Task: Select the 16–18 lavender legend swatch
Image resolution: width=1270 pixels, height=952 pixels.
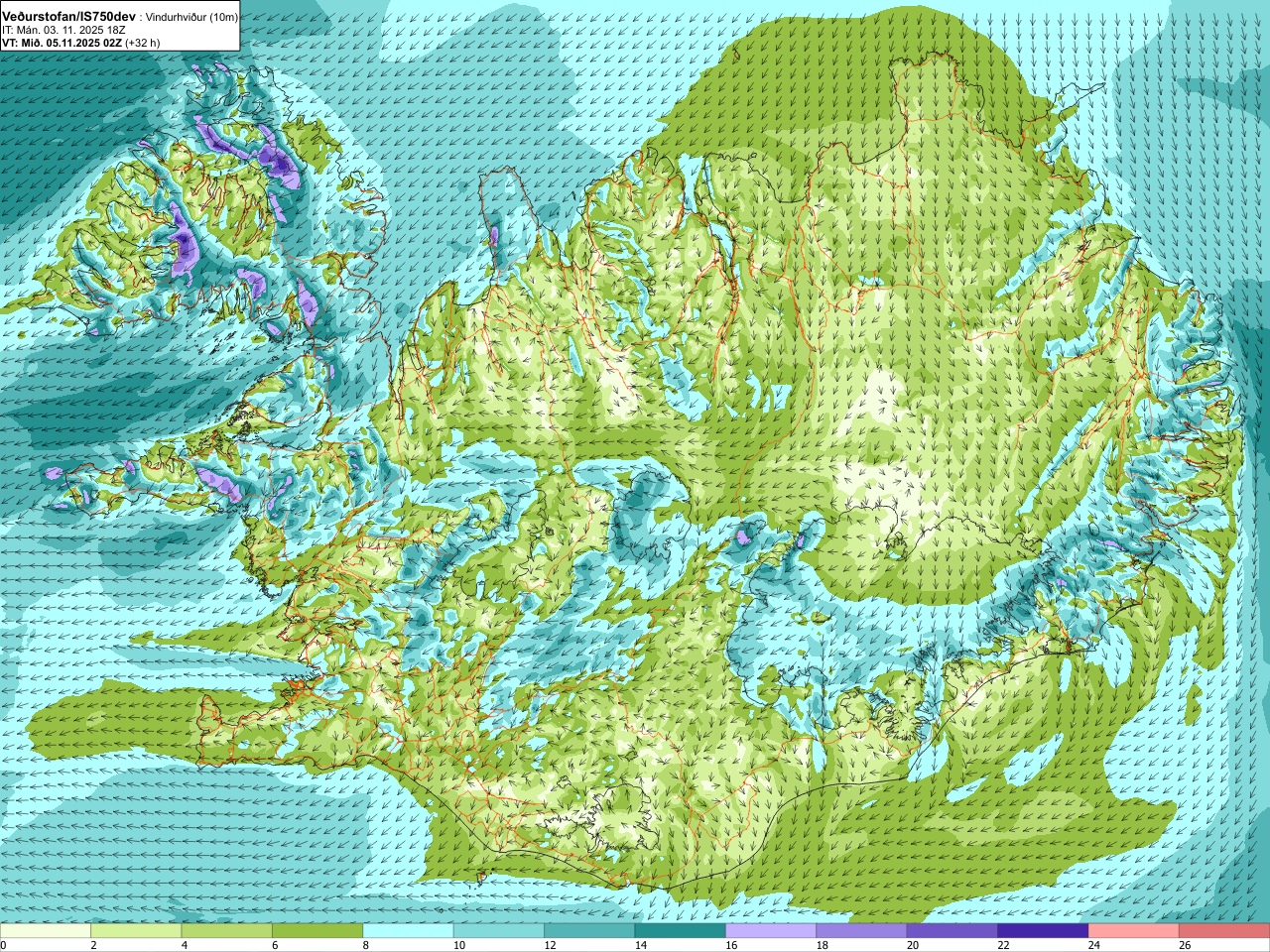Action: pyautogui.click(x=771, y=931)
